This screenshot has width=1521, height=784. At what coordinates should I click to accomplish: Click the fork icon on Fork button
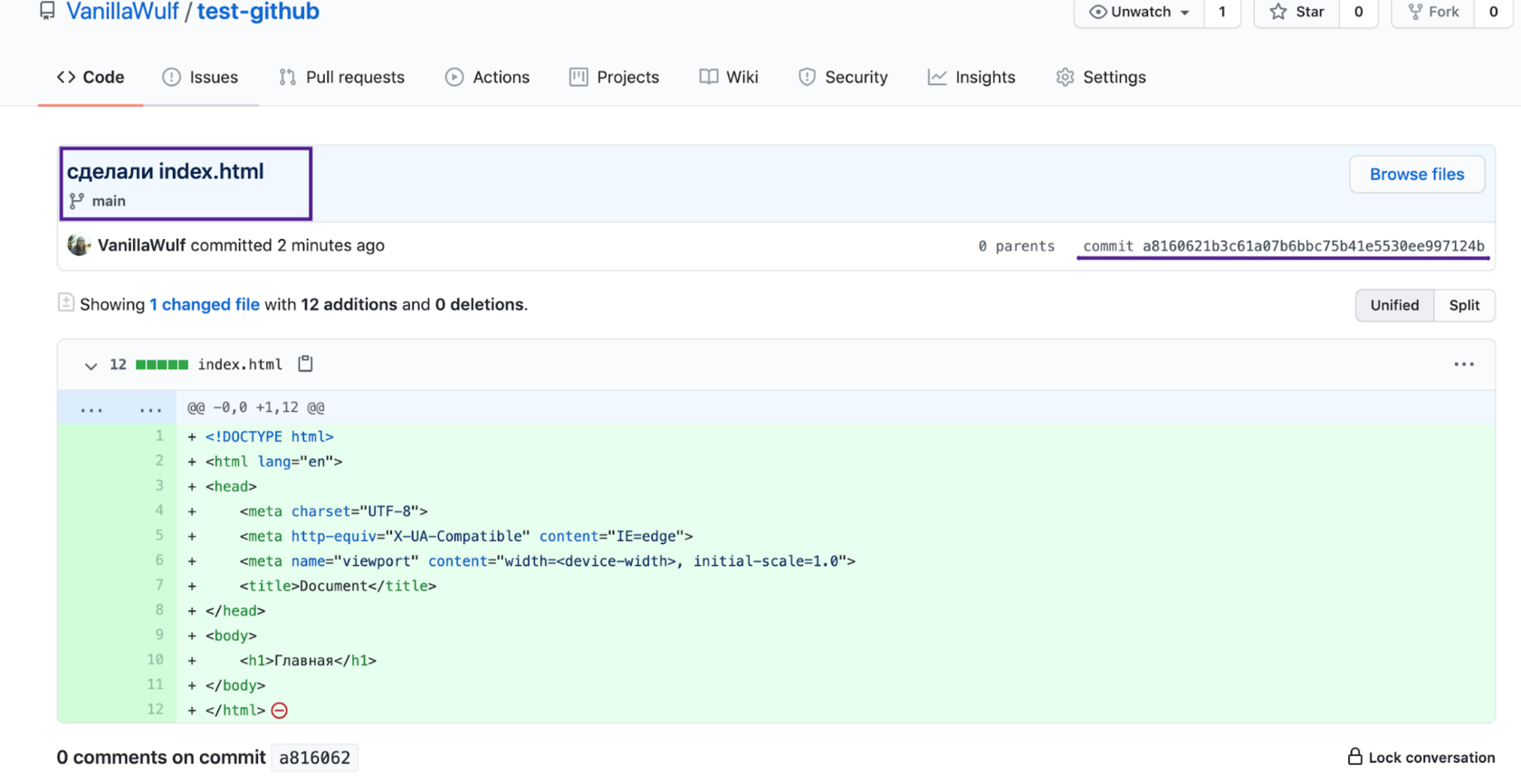(1415, 12)
